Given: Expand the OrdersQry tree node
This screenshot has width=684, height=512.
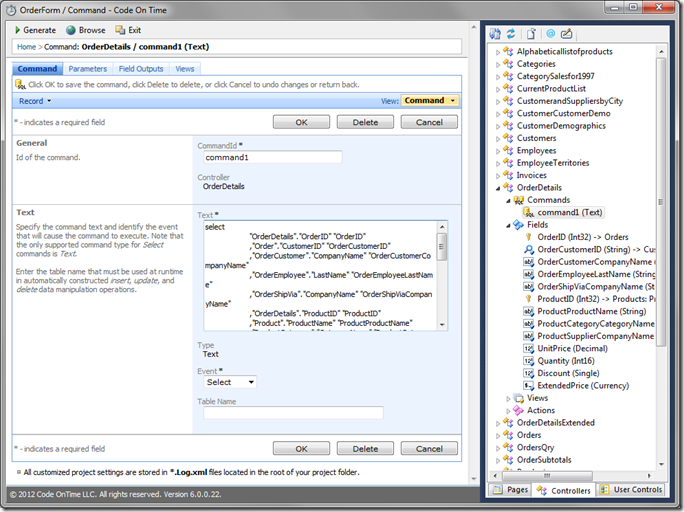Looking at the screenshot, I should tap(498, 448).
